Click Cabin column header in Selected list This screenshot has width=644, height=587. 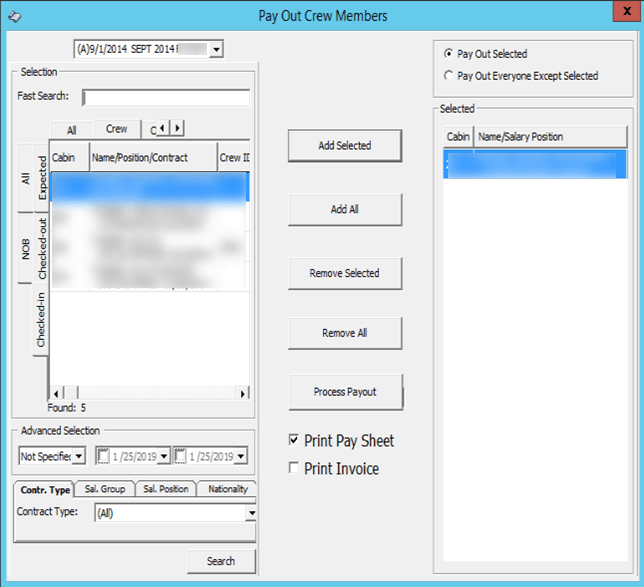pos(458,137)
